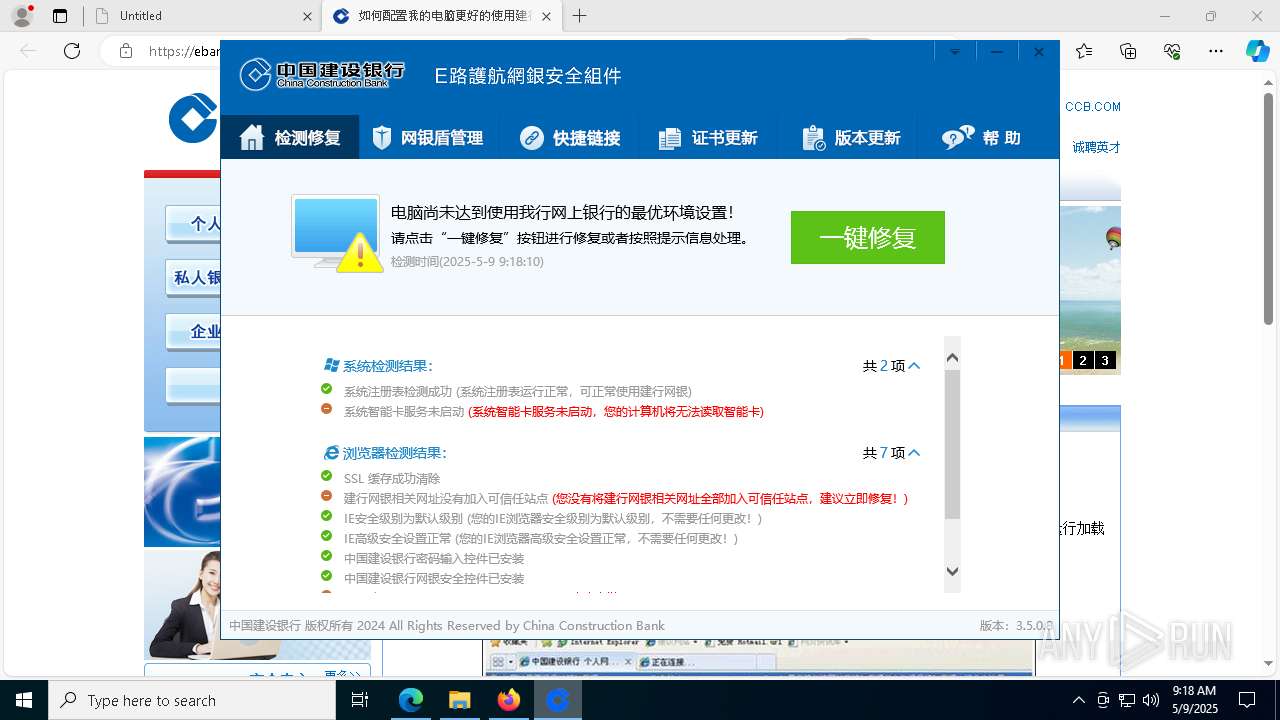Click the CCB.COM link on the webpage
The image size is (1280, 720).
pos(1092,107)
